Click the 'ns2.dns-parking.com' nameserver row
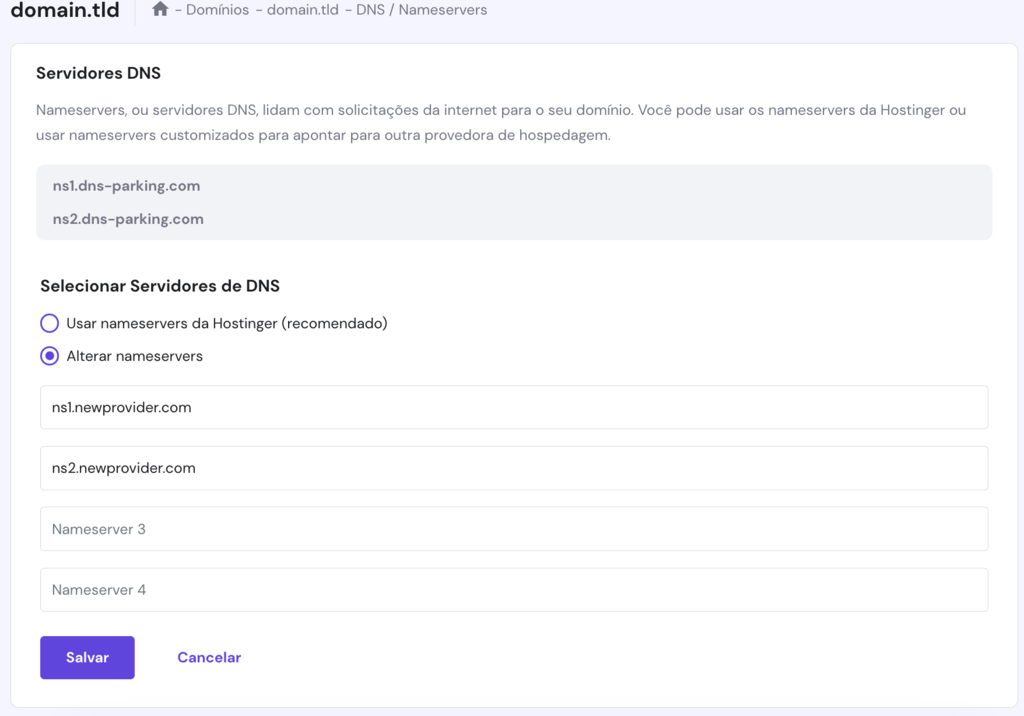1024x716 pixels. click(x=127, y=218)
